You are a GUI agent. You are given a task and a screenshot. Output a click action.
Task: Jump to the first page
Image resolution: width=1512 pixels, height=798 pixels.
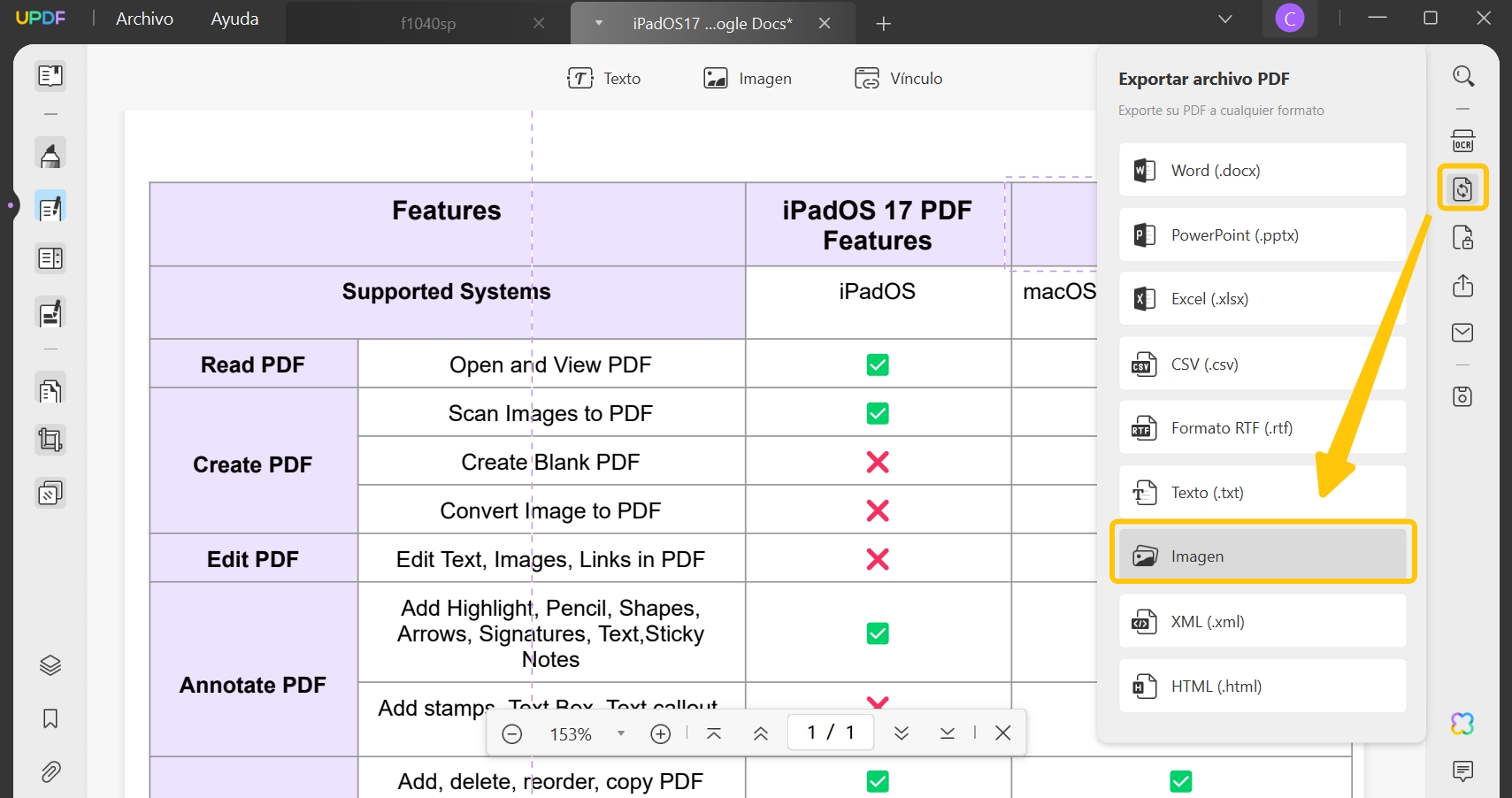tap(714, 733)
